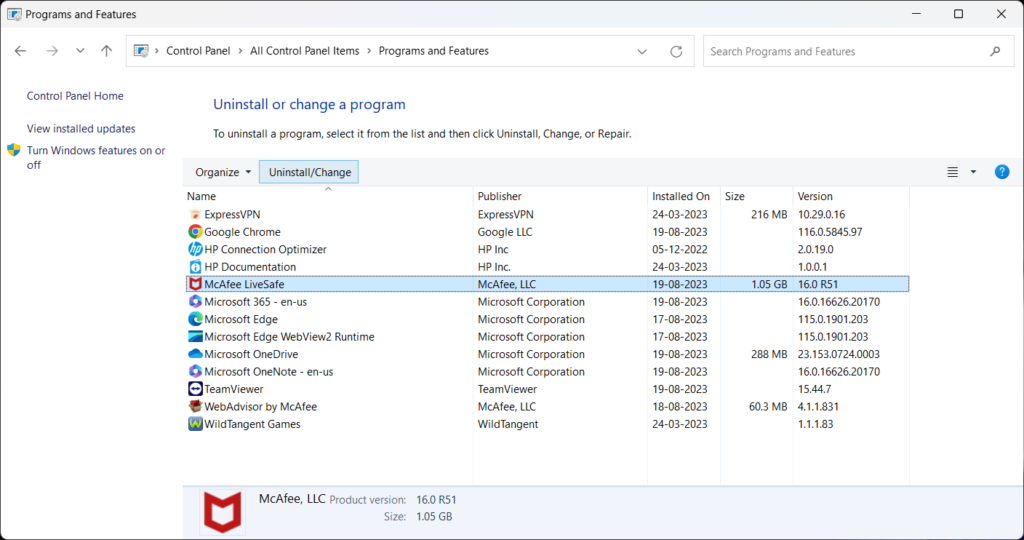This screenshot has width=1024, height=540.
Task: Click the TeamViewer icon
Action: pos(195,389)
